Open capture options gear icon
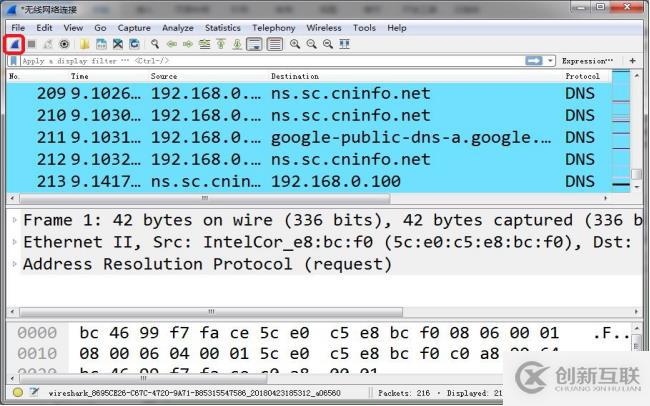 point(64,44)
